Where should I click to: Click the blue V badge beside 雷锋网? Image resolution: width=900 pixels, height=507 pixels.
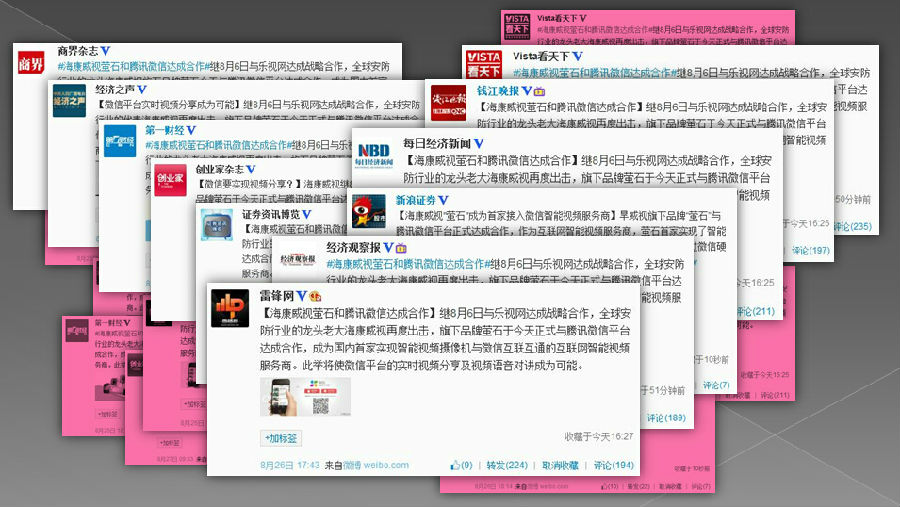pyautogui.click(x=301, y=296)
